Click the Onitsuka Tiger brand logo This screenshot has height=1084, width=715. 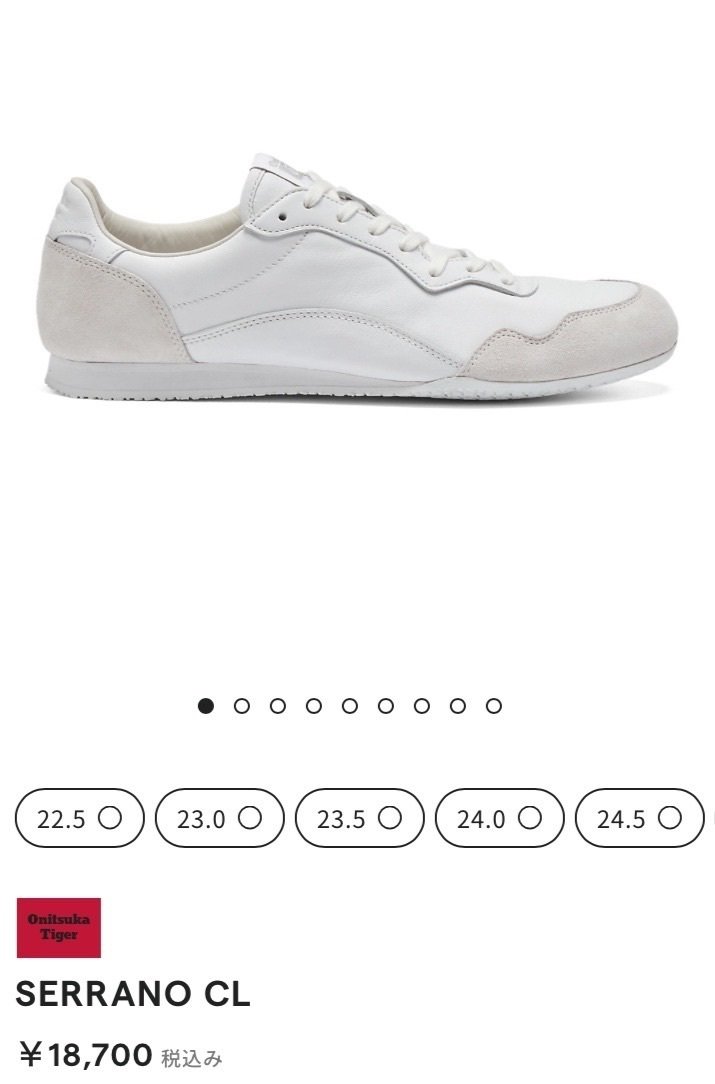pyautogui.click(x=59, y=928)
